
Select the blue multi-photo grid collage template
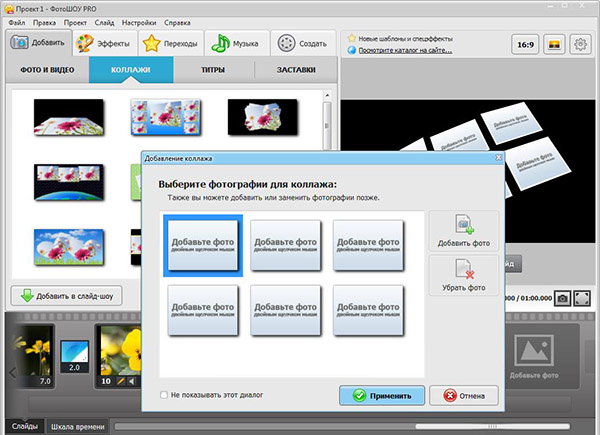[x=165, y=117]
